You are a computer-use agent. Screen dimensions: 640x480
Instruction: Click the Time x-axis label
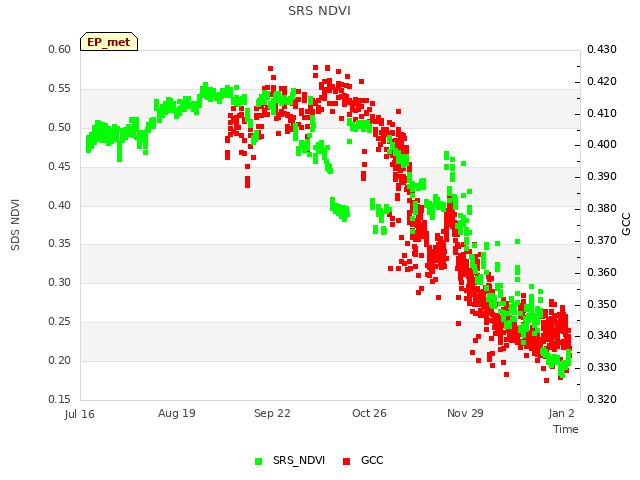pyautogui.click(x=565, y=429)
